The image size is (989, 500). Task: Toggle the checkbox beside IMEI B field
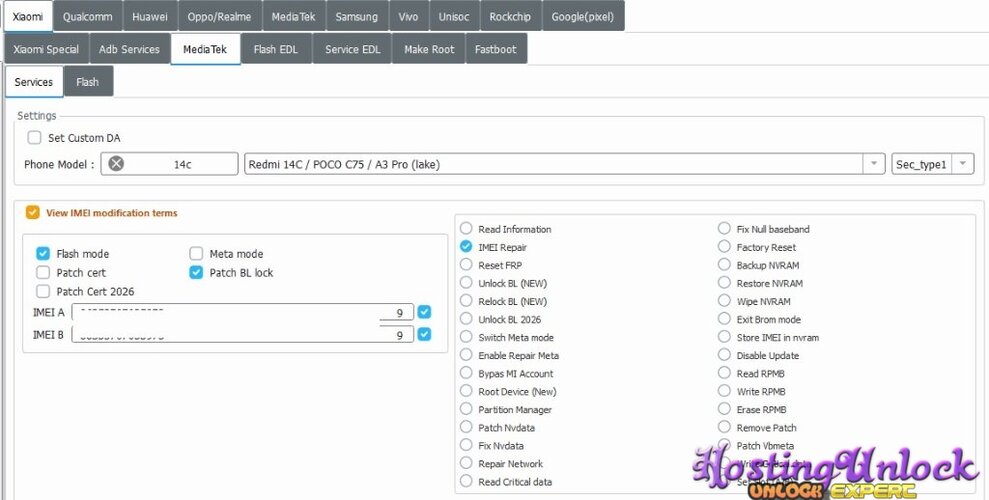click(424, 334)
